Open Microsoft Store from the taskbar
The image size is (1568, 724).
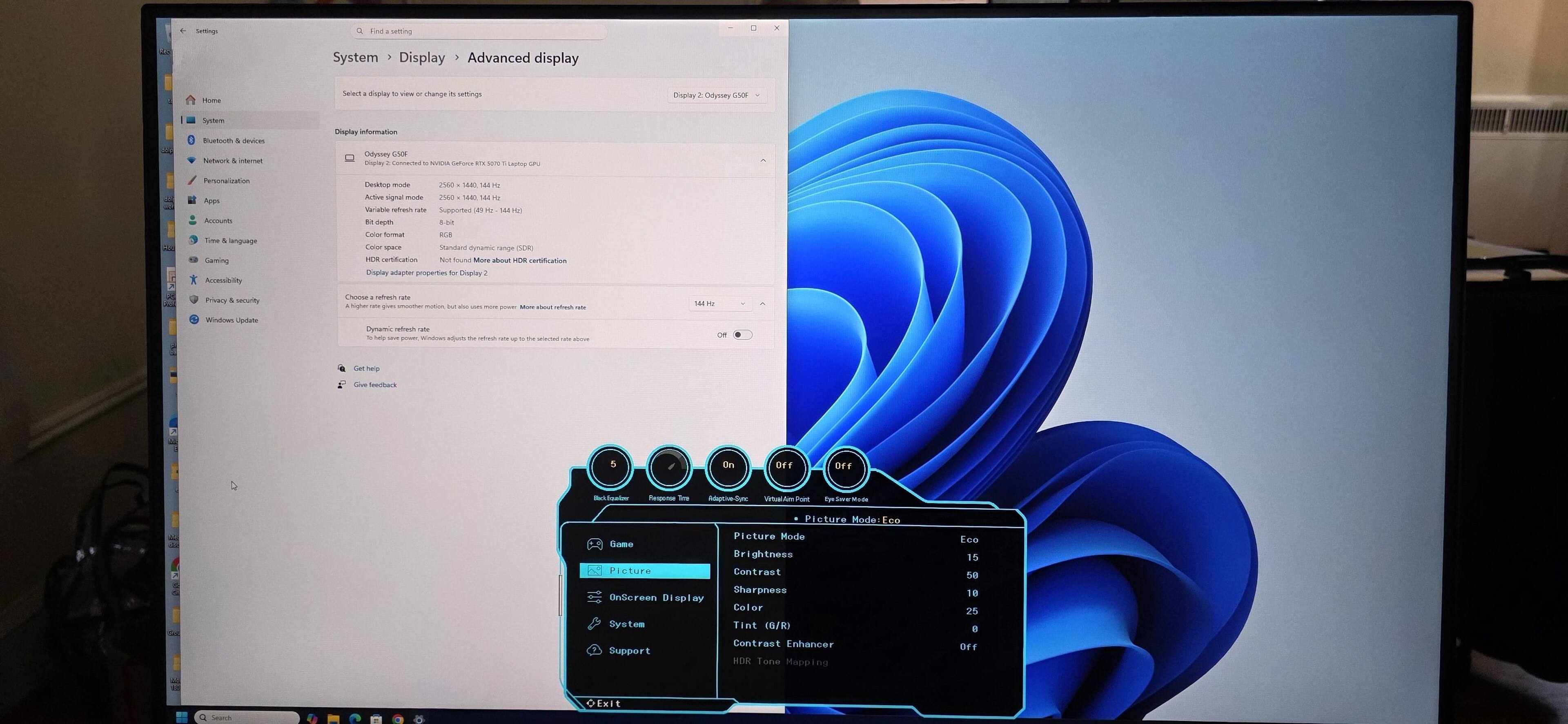click(376, 719)
